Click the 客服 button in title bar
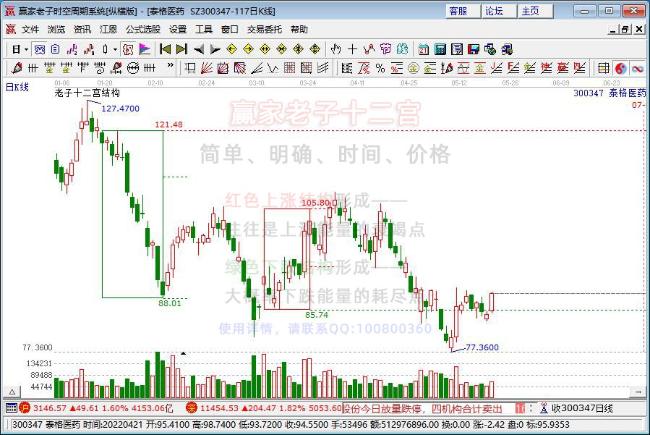 click(463, 11)
